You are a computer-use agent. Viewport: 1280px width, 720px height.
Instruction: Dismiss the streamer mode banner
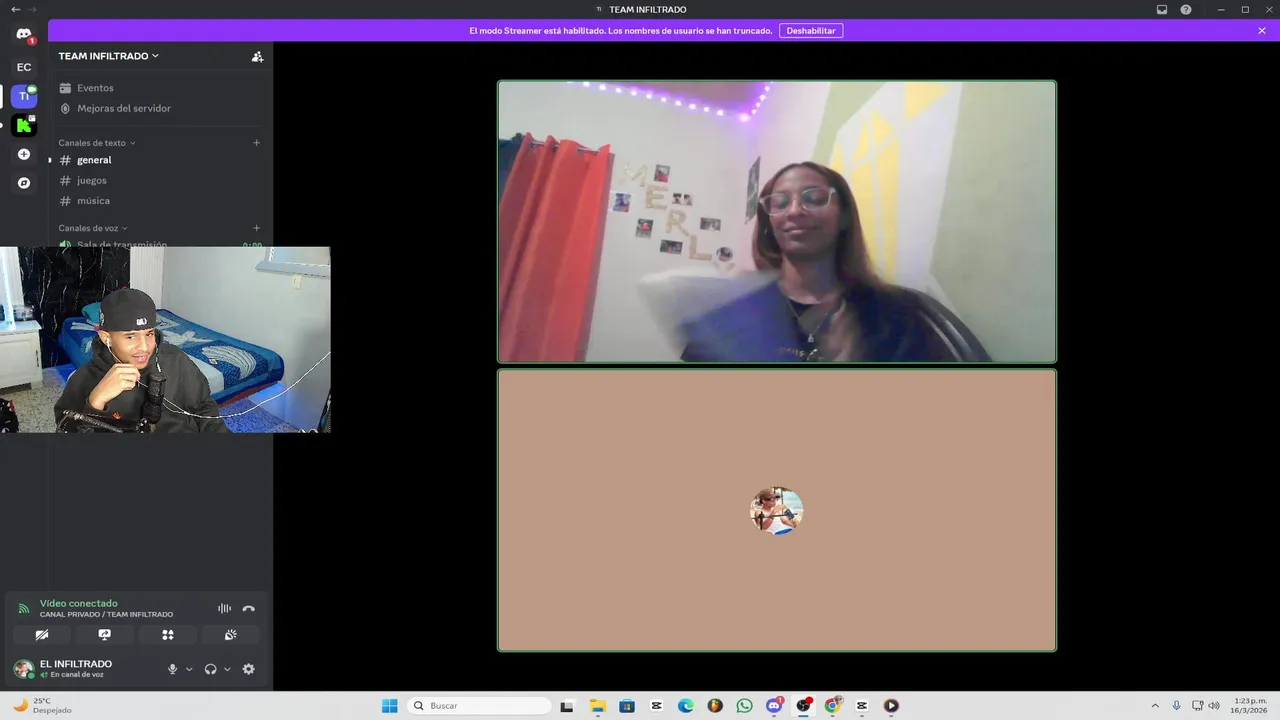coord(1262,31)
